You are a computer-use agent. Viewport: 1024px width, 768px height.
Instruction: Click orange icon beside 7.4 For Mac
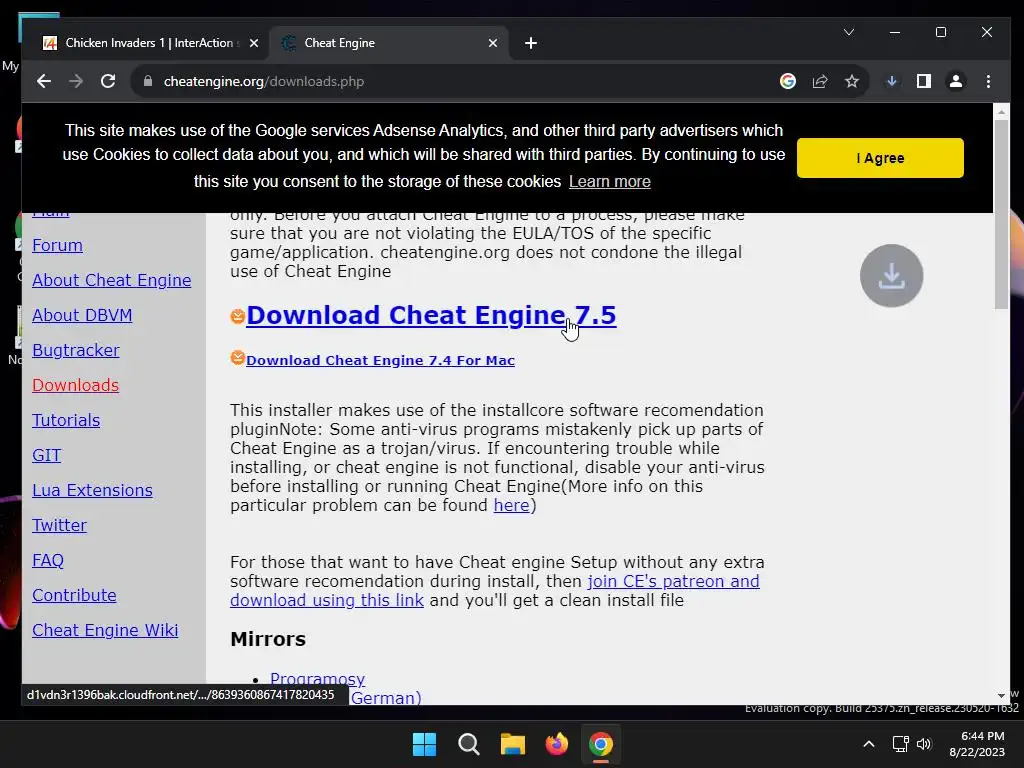tap(238, 358)
